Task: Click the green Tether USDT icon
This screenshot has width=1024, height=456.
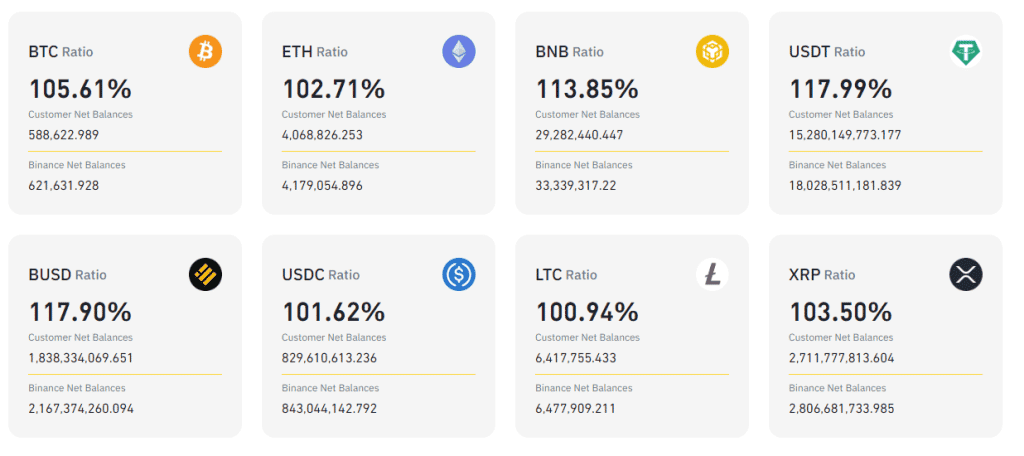Action: (x=965, y=52)
